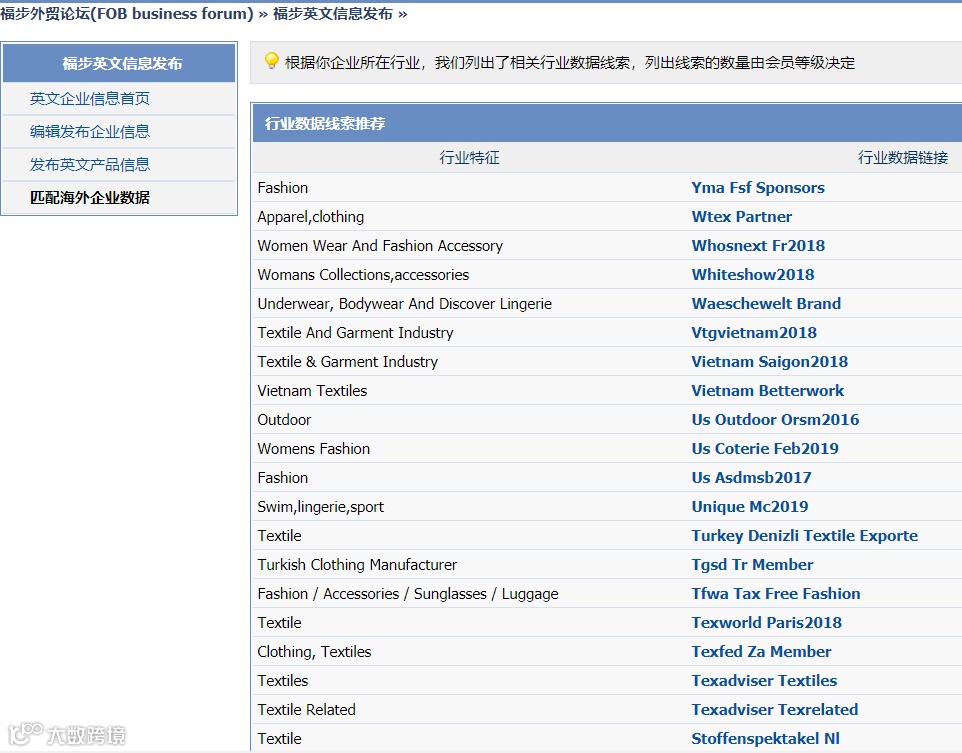
Task: Open 福步英文信息发布 breadcrumb link
Action: pyautogui.click(x=333, y=14)
